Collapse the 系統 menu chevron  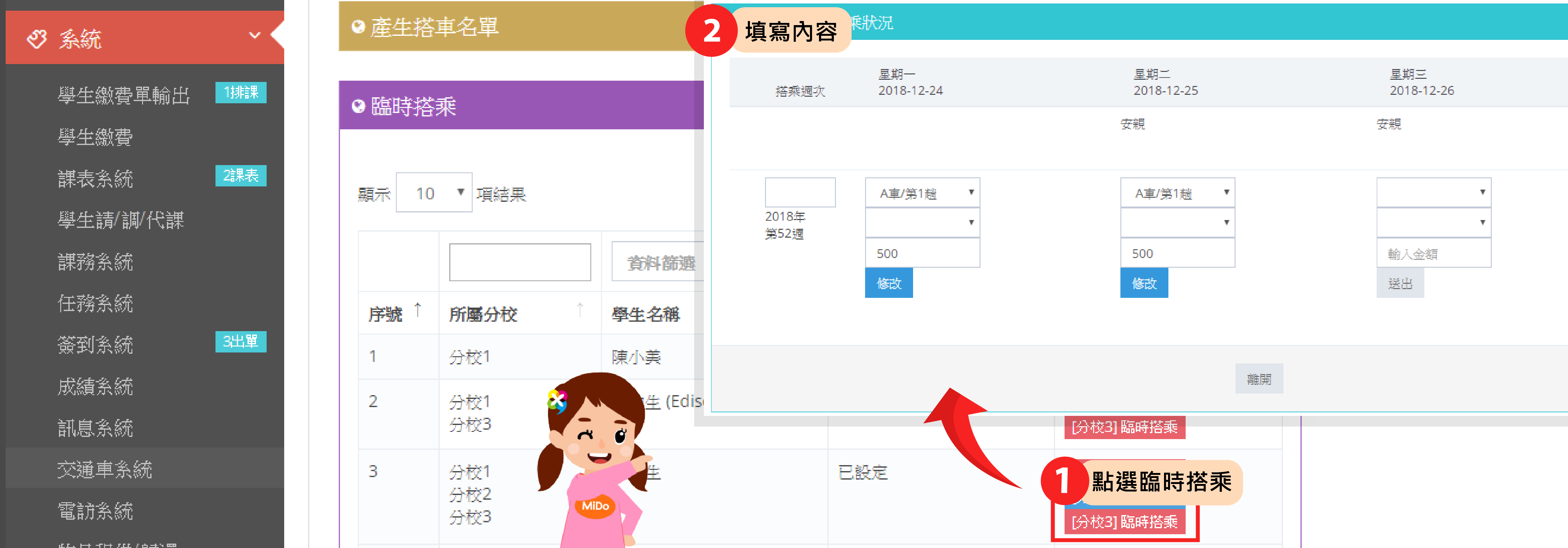click(x=254, y=35)
